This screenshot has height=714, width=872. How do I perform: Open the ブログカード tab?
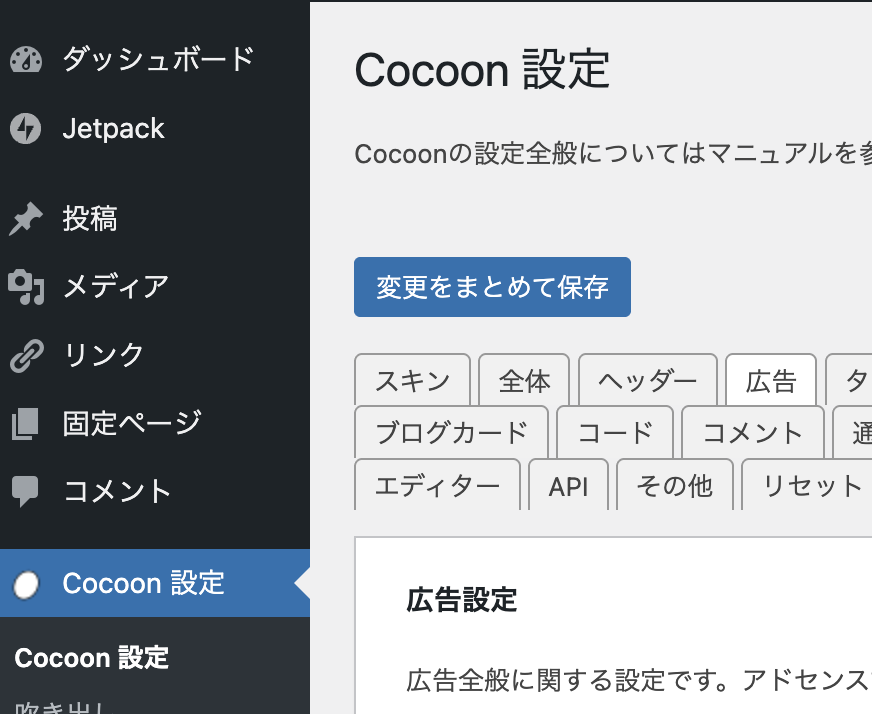[451, 432]
